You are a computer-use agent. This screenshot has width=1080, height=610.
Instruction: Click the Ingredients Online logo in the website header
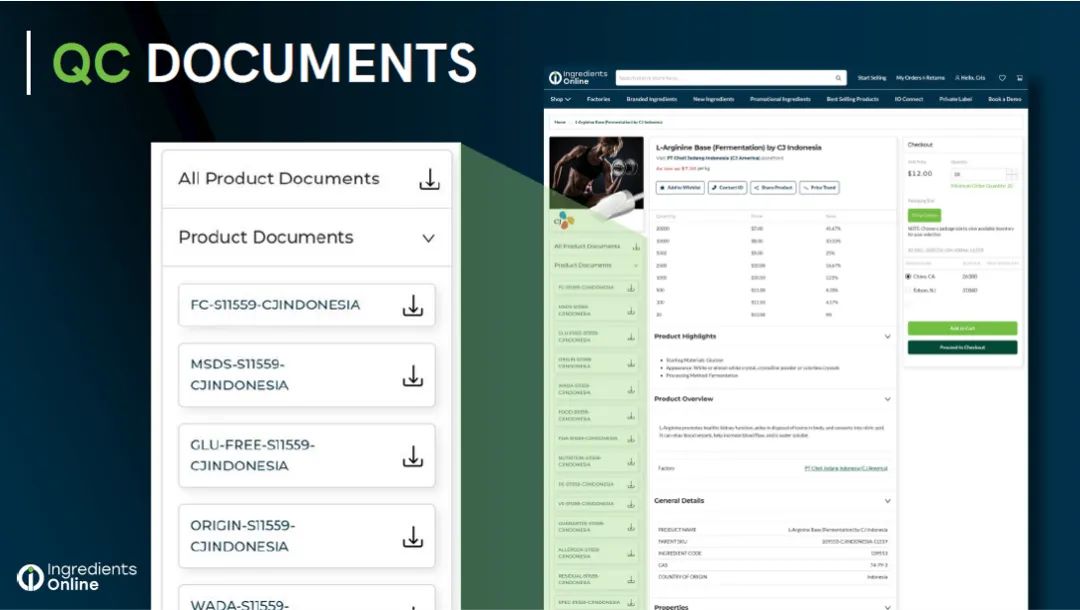pos(578,77)
